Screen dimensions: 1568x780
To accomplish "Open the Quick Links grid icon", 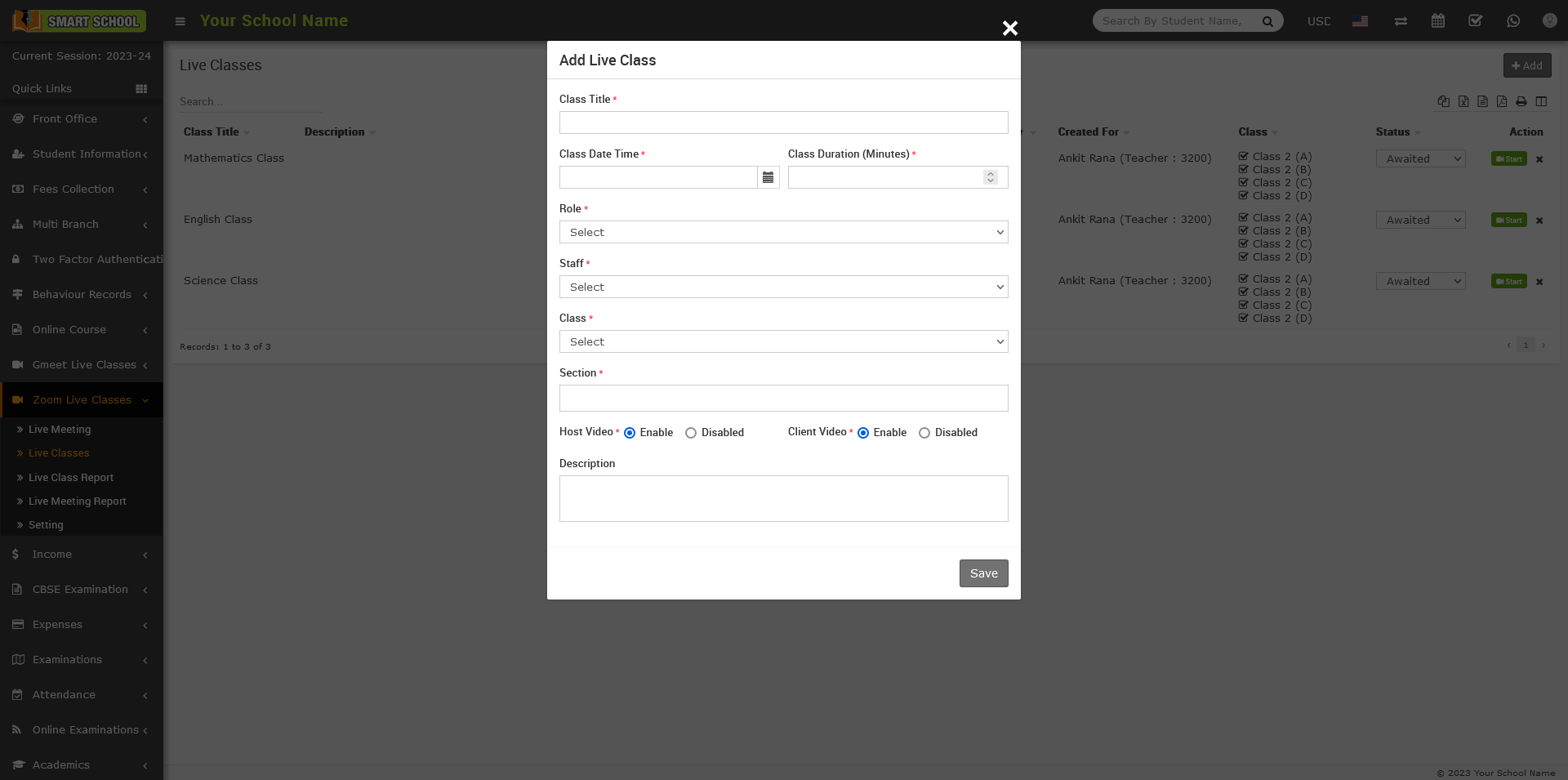I will [x=141, y=89].
